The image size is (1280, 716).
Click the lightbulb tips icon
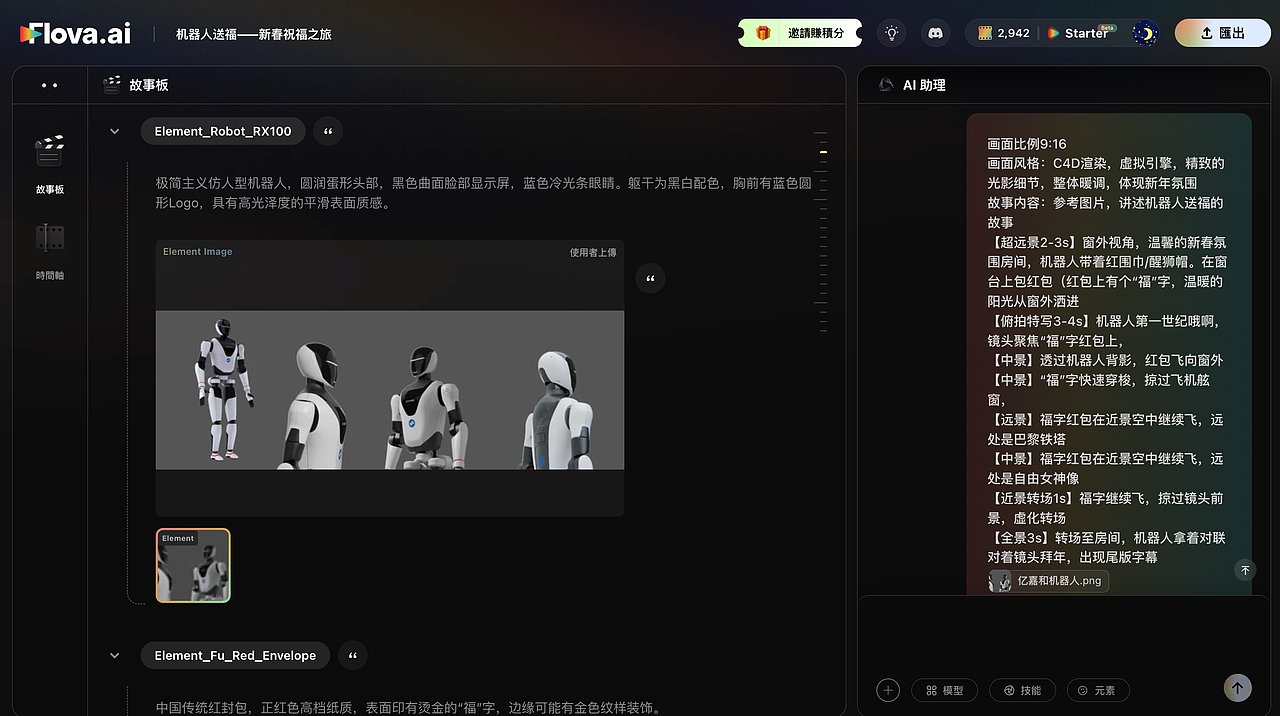pos(891,33)
